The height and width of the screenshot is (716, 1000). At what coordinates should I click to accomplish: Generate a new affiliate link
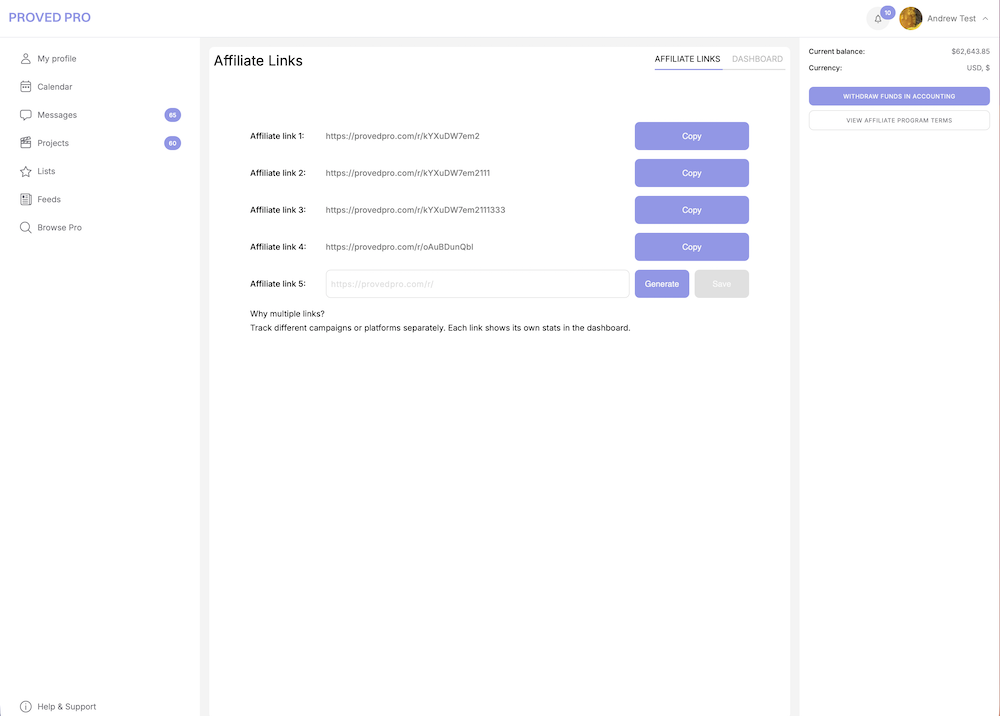click(661, 283)
